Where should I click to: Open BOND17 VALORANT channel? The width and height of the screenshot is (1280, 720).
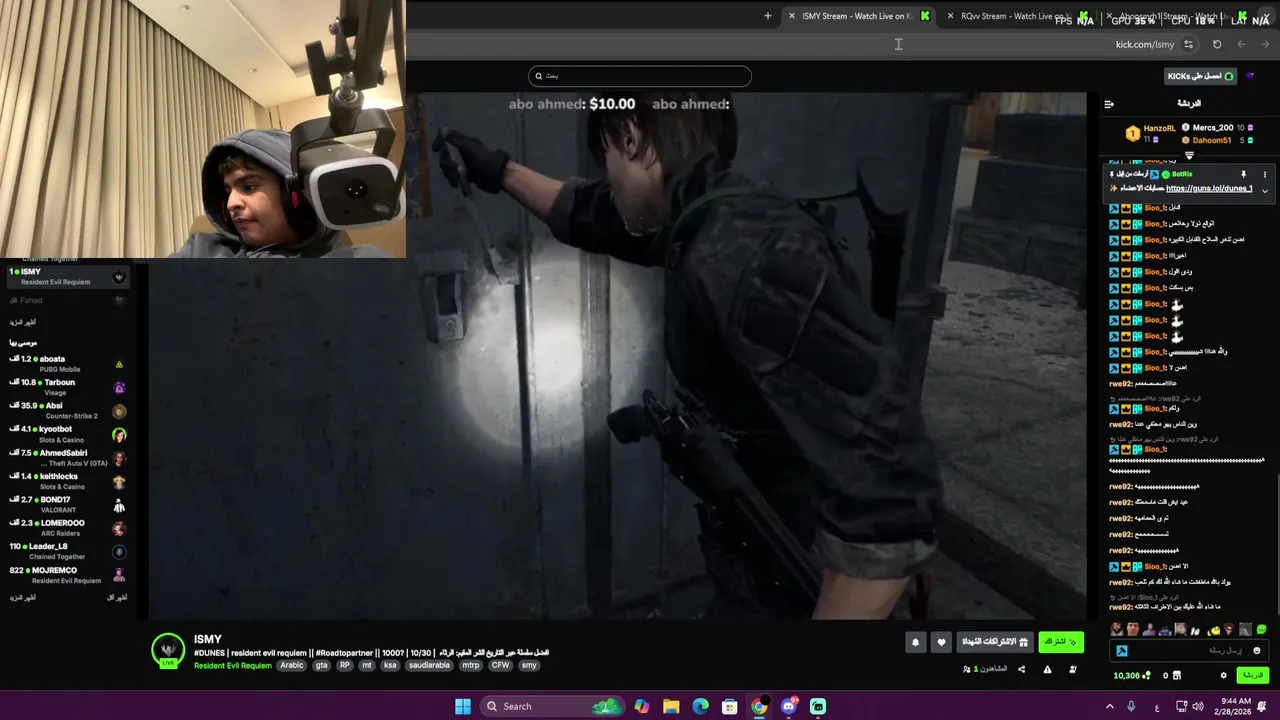click(x=68, y=504)
